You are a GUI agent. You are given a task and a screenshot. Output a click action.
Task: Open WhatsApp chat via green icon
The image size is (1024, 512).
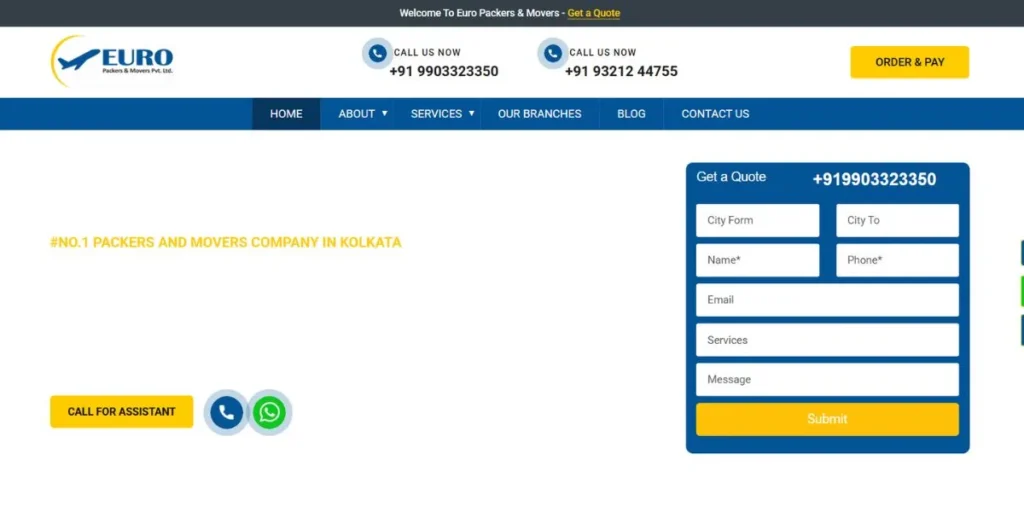point(269,412)
